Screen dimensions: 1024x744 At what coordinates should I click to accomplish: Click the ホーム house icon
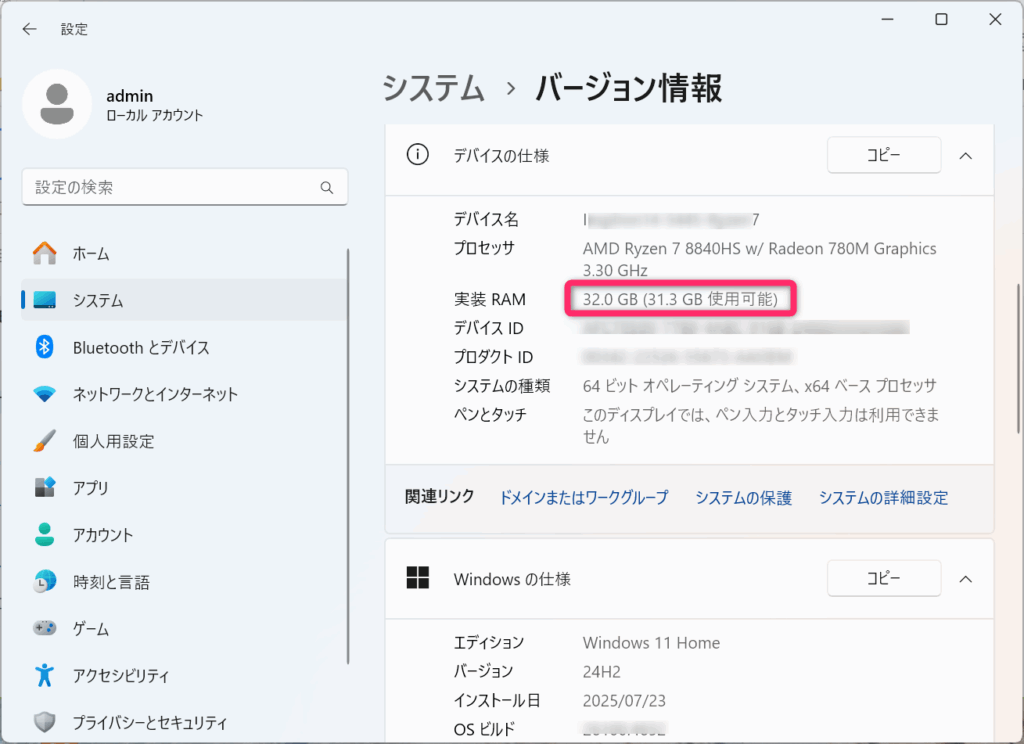pos(44,253)
